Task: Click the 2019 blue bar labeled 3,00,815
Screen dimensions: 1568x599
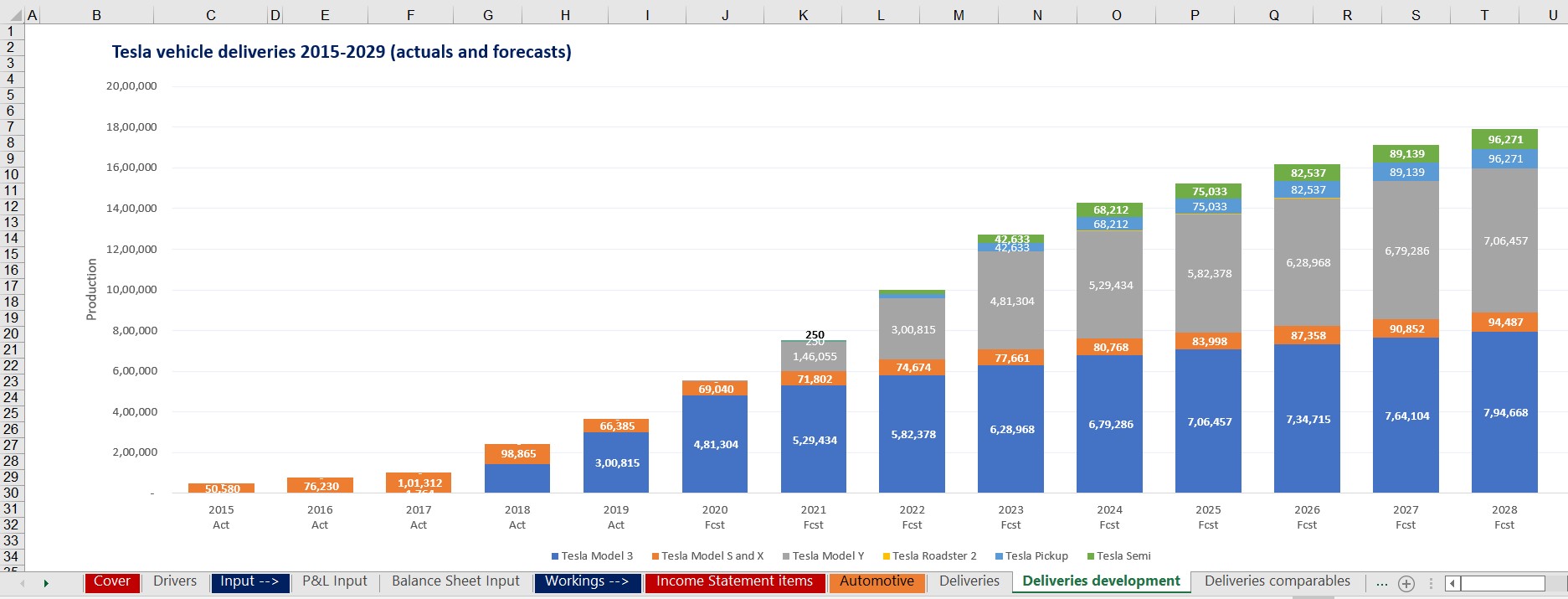Action: (616, 462)
